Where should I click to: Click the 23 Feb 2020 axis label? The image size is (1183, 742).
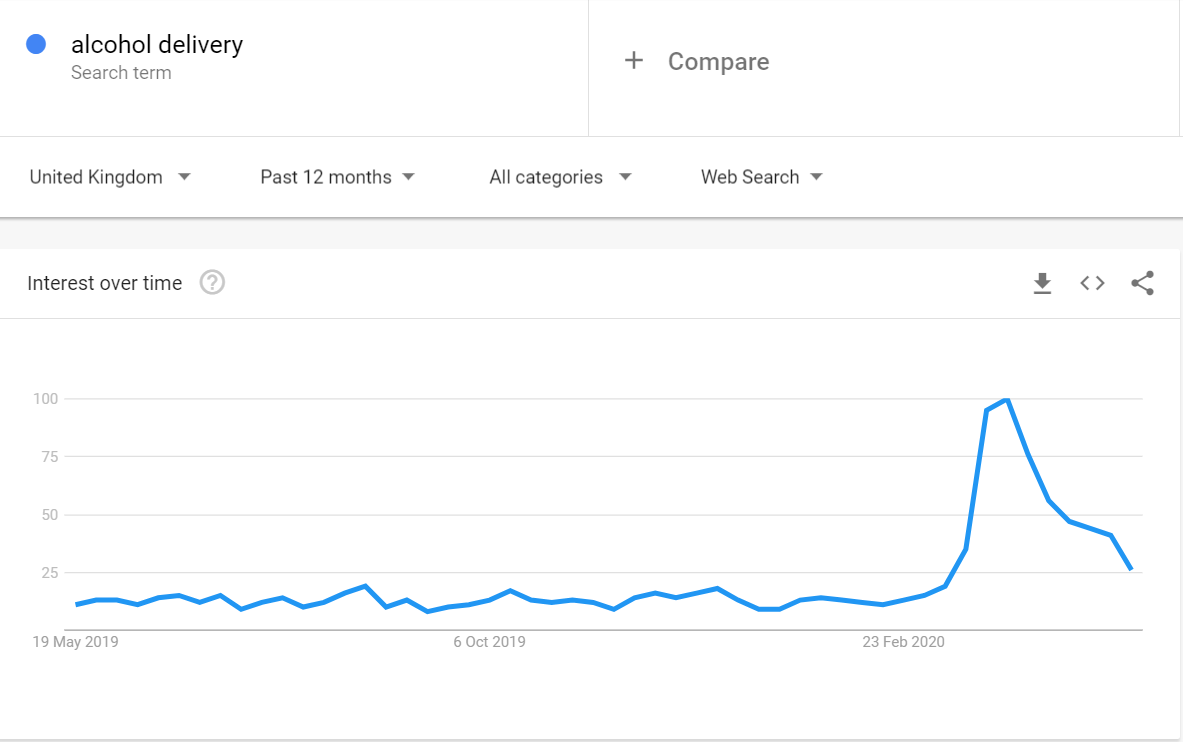pyautogui.click(x=903, y=642)
